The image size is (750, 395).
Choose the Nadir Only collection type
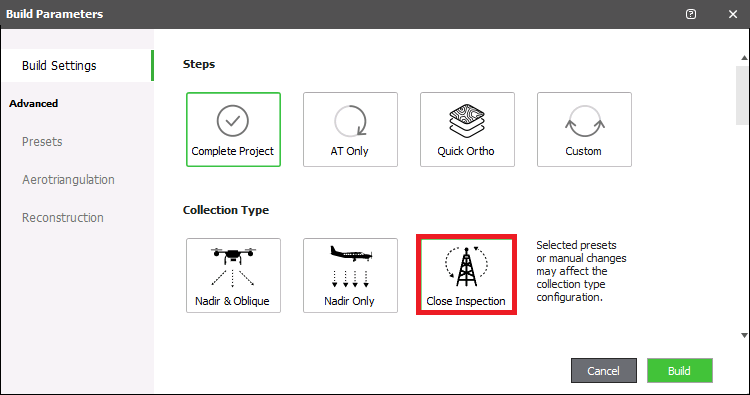350,275
